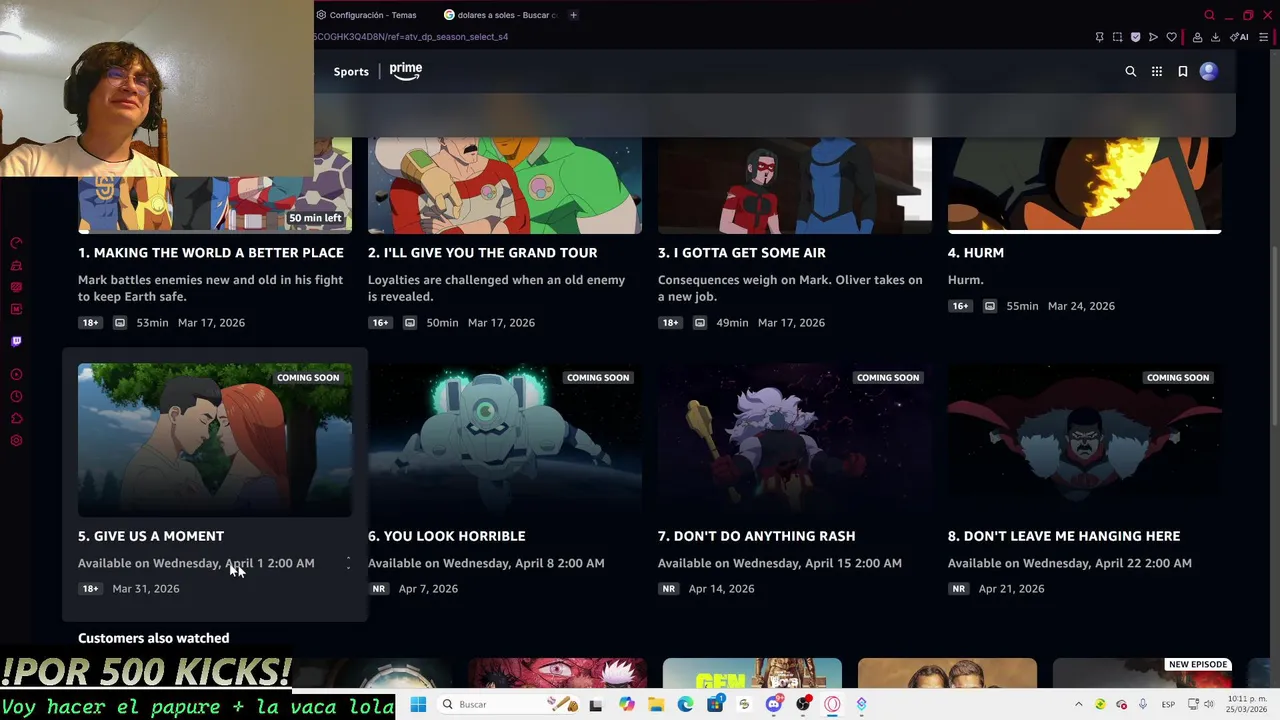Select episode 8 caped man thumbnail
The height and width of the screenshot is (720, 1280).
(x=1085, y=440)
